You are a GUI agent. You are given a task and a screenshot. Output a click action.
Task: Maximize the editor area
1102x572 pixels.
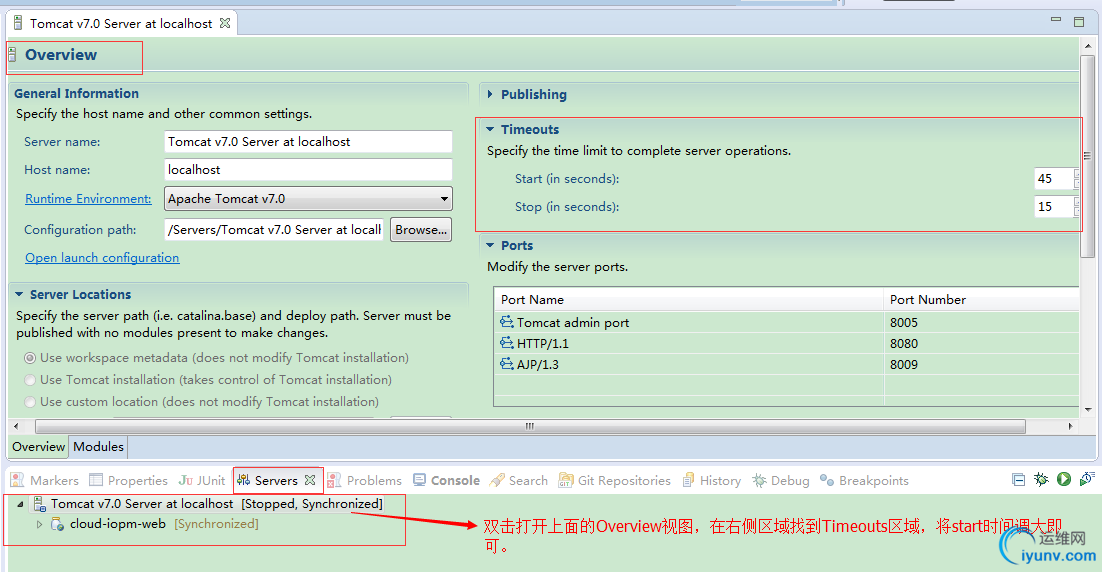1079,22
